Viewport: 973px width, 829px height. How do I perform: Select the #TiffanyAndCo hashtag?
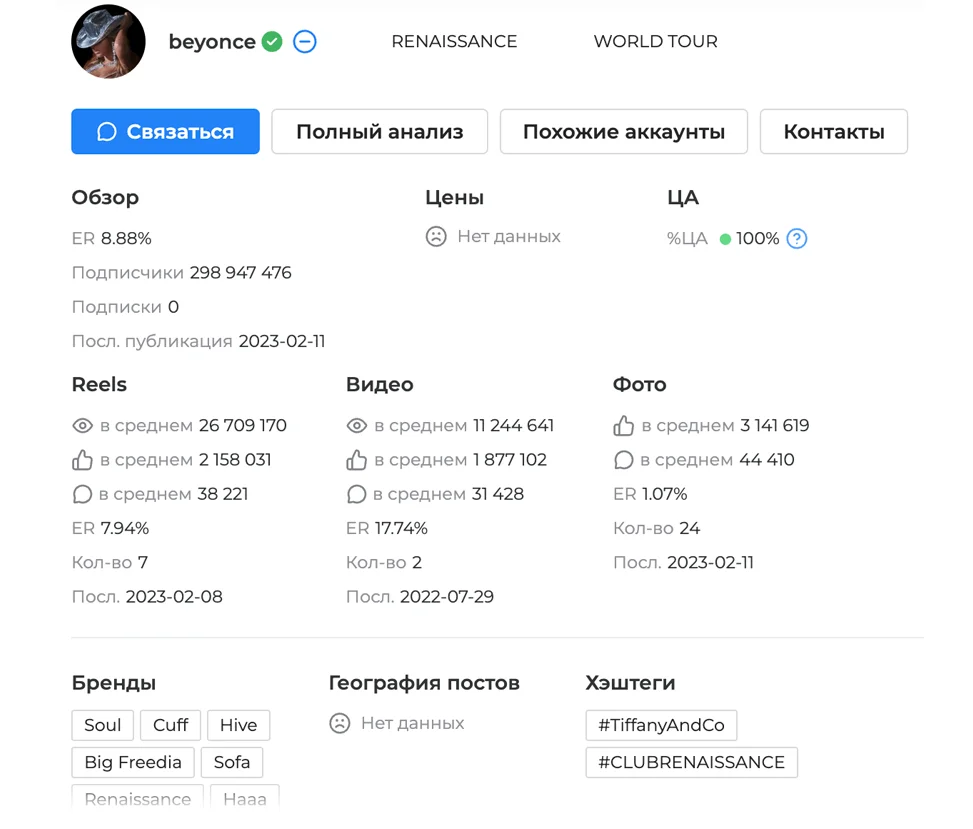click(661, 724)
